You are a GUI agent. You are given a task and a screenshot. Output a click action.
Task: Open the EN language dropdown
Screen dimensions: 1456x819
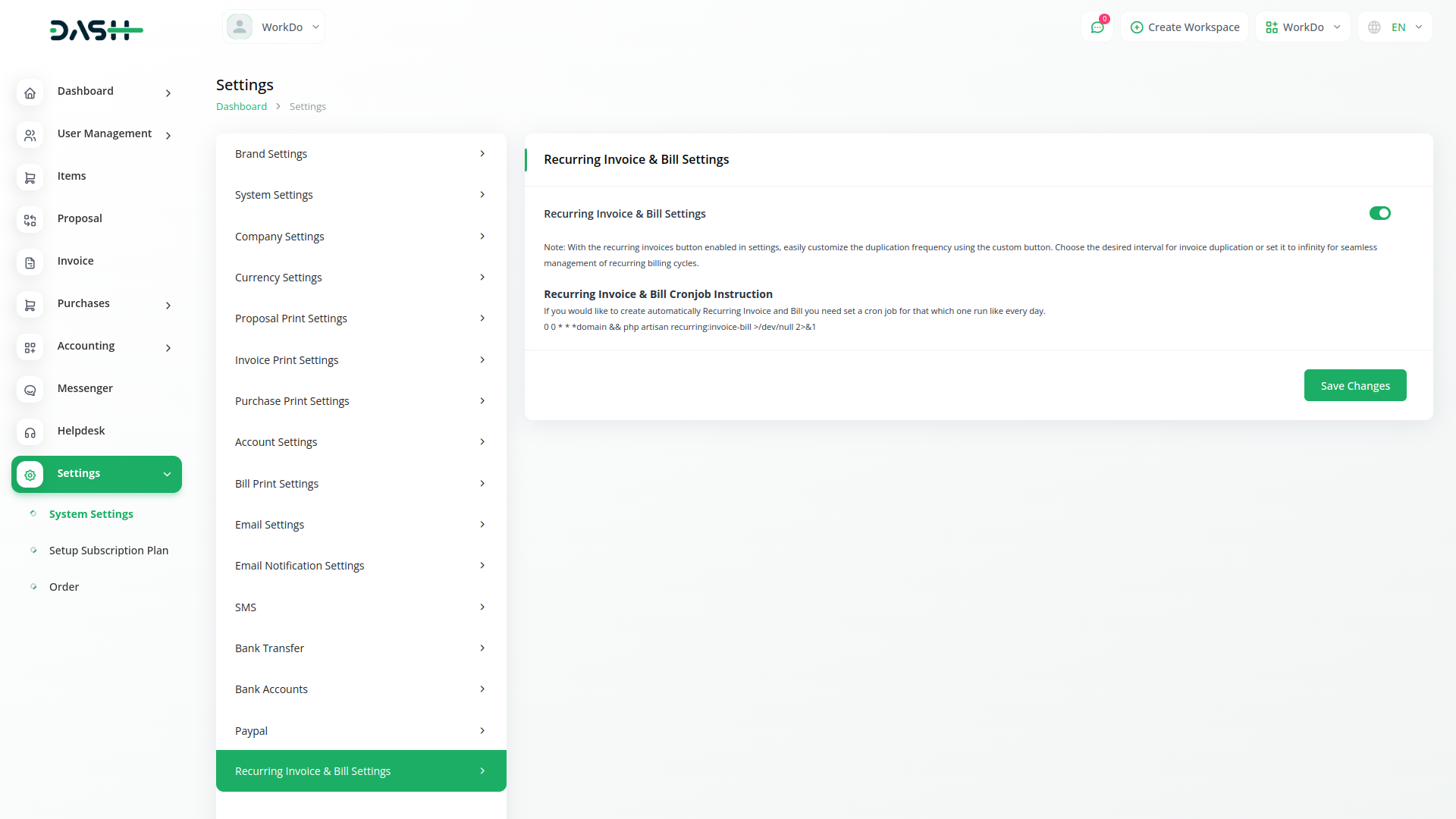click(x=1395, y=27)
